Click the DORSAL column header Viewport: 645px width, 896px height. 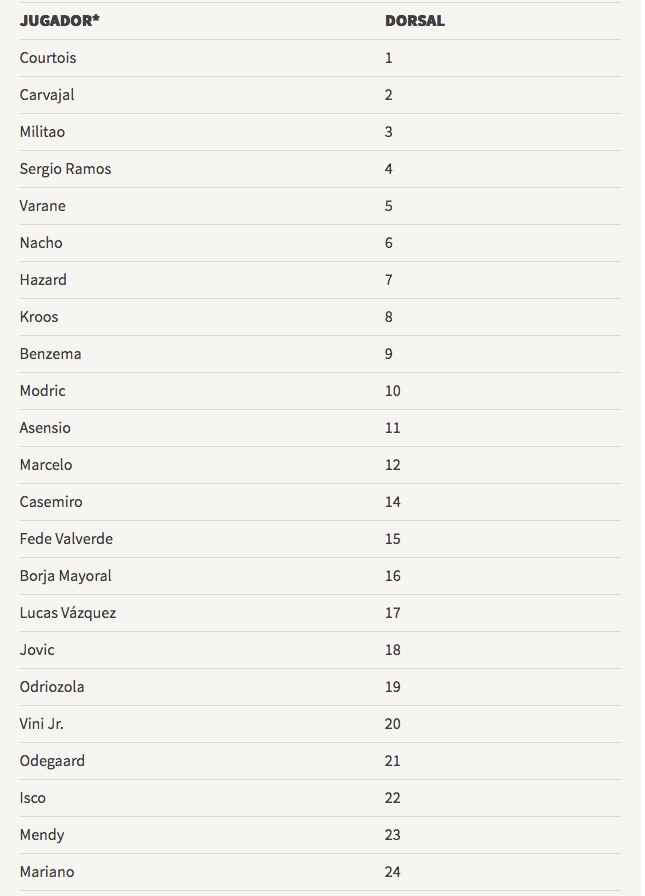415,21
